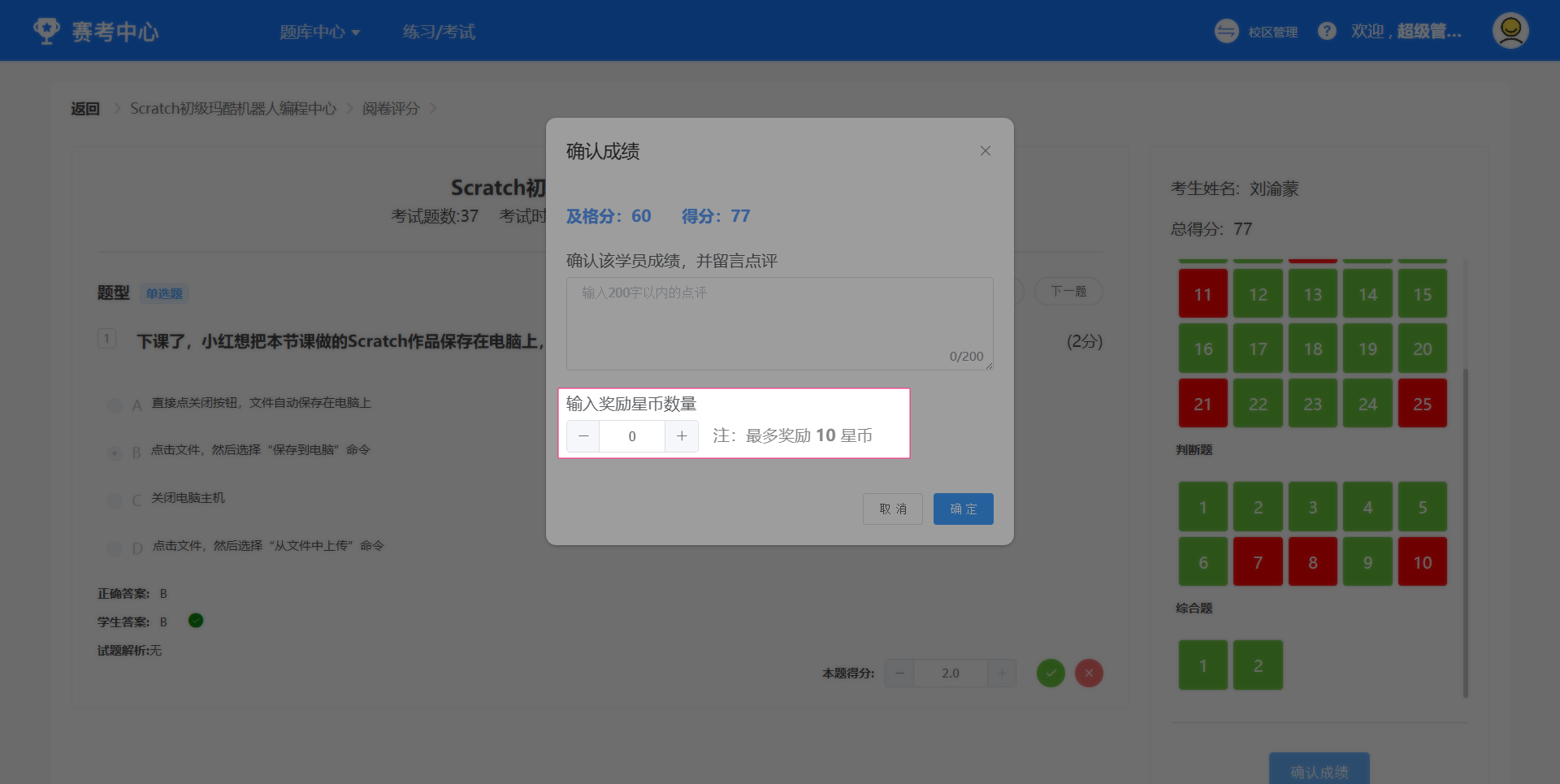Click the 欢迎, 超级管... user label
This screenshot has width=1560, height=784.
point(1406,32)
